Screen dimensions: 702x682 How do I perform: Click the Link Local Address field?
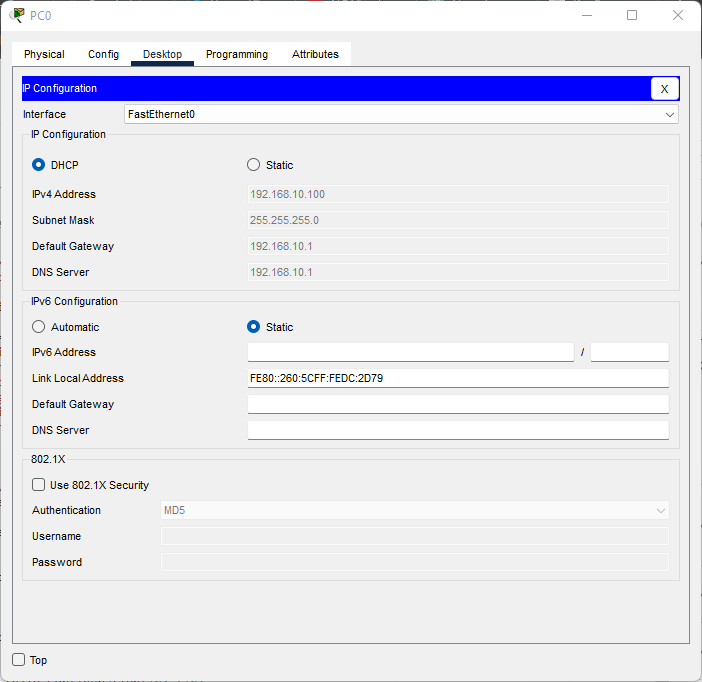click(457, 378)
